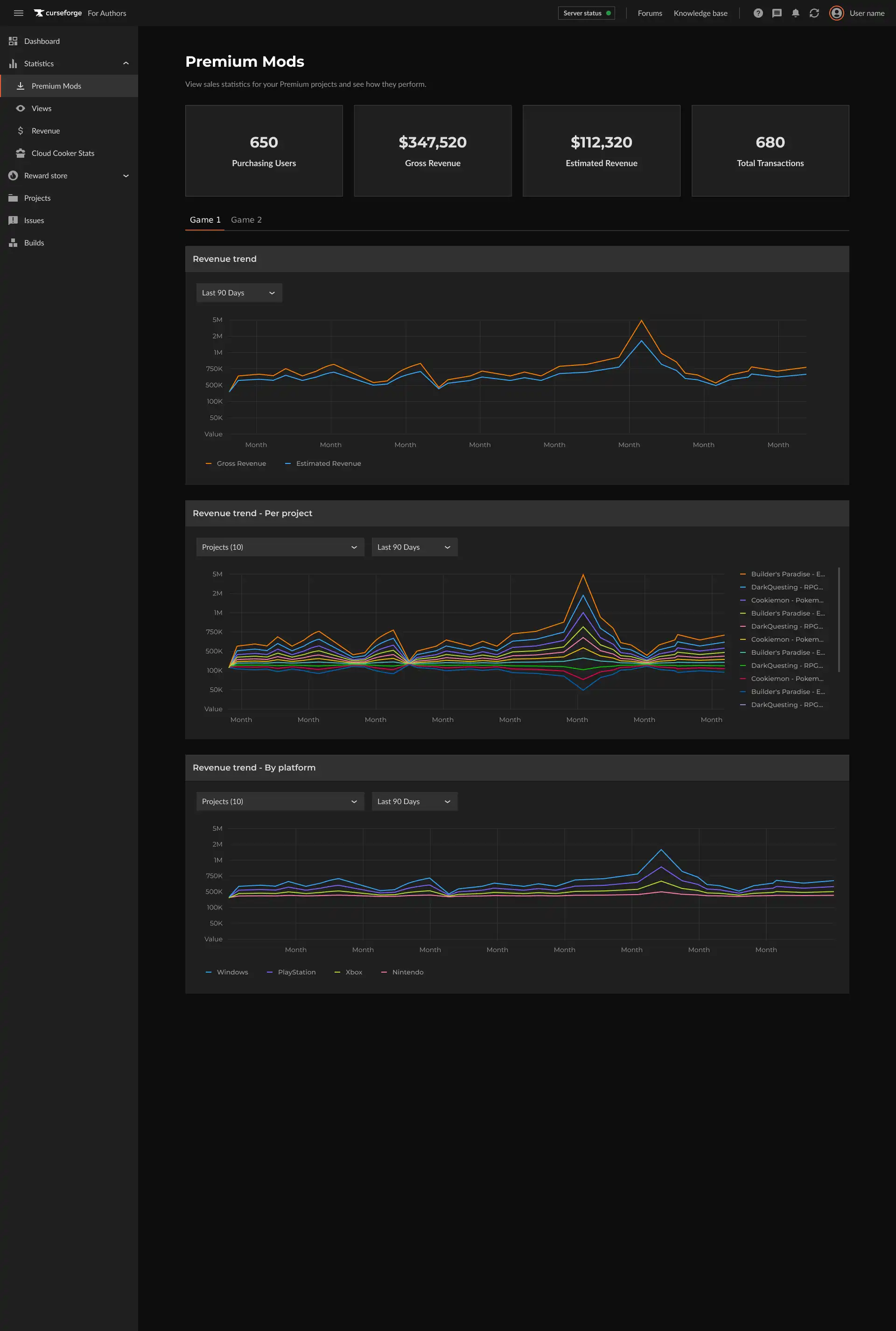Image resolution: width=896 pixels, height=1331 pixels.
Task: Open Per project Projects (10) dropdown
Action: pyautogui.click(x=280, y=547)
